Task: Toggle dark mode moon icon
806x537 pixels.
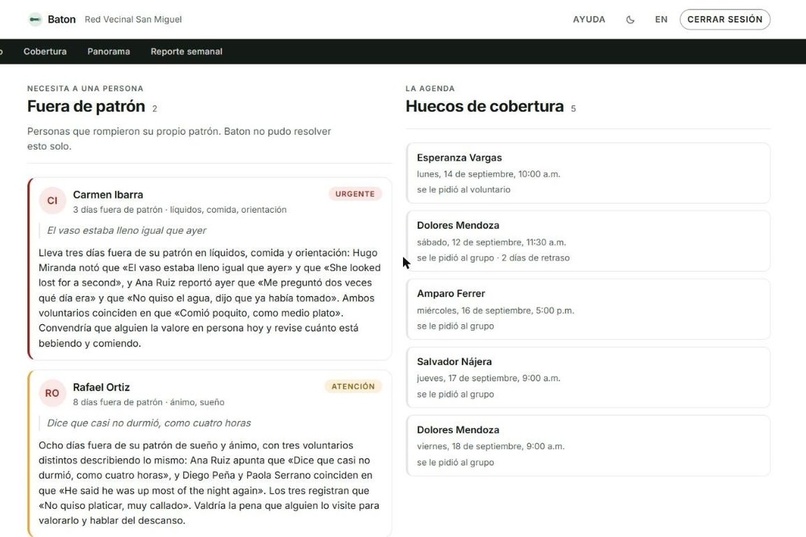Action: 630,20
